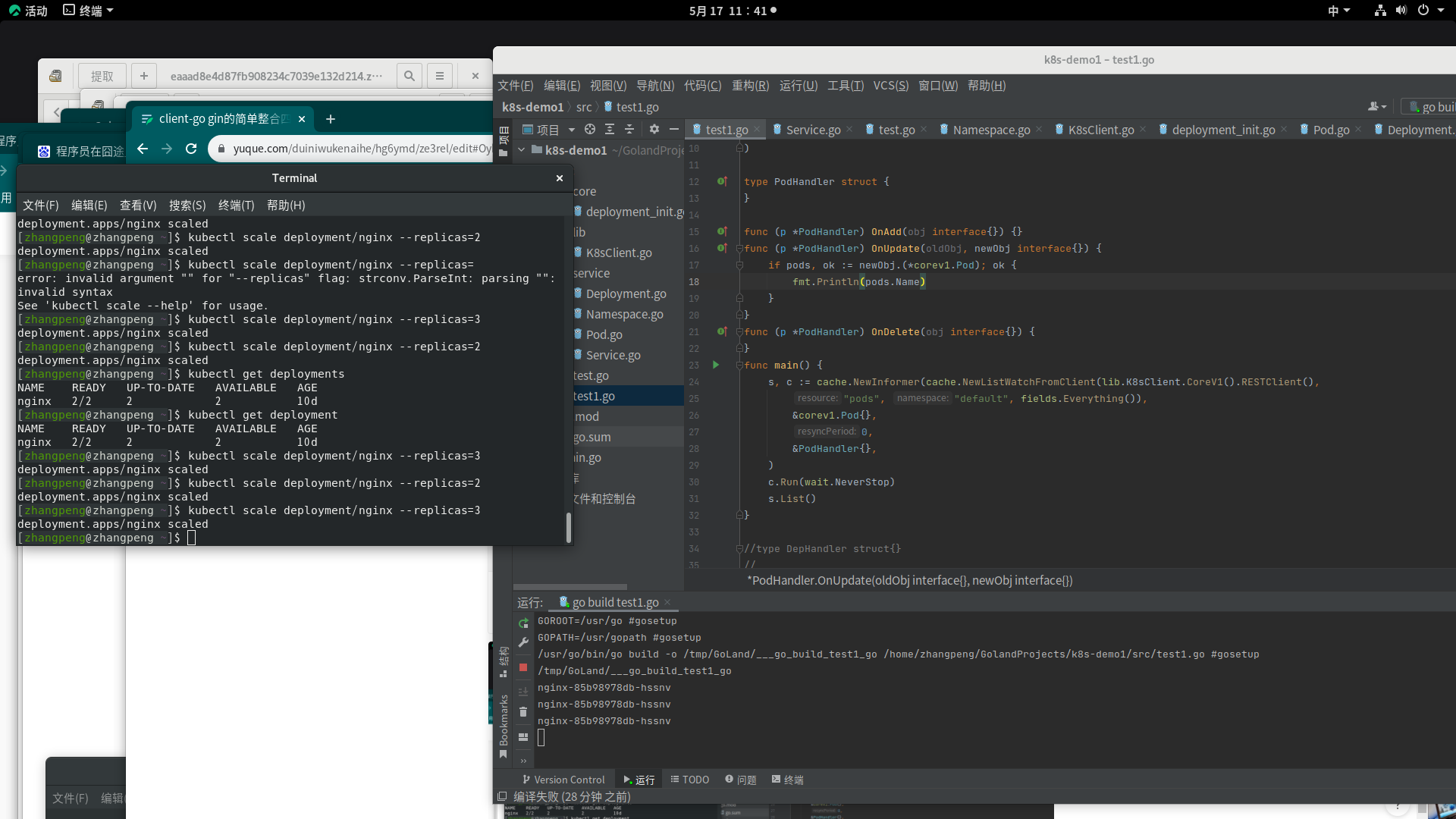Image resolution: width=1456 pixels, height=819 pixels.
Task: Switch to Service.go editor tab
Action: click(813, 130)
